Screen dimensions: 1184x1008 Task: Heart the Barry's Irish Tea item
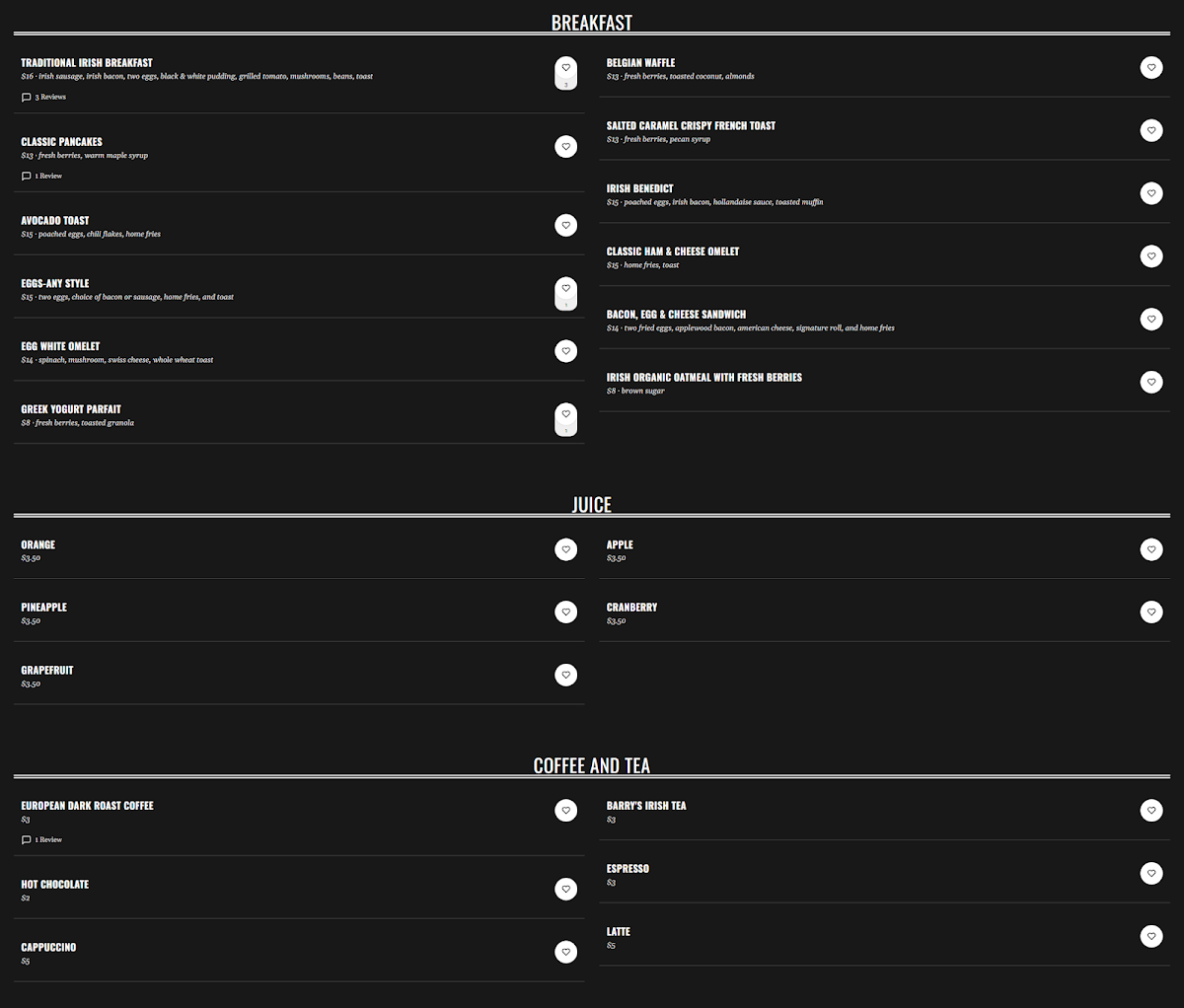pos(1151,811)
